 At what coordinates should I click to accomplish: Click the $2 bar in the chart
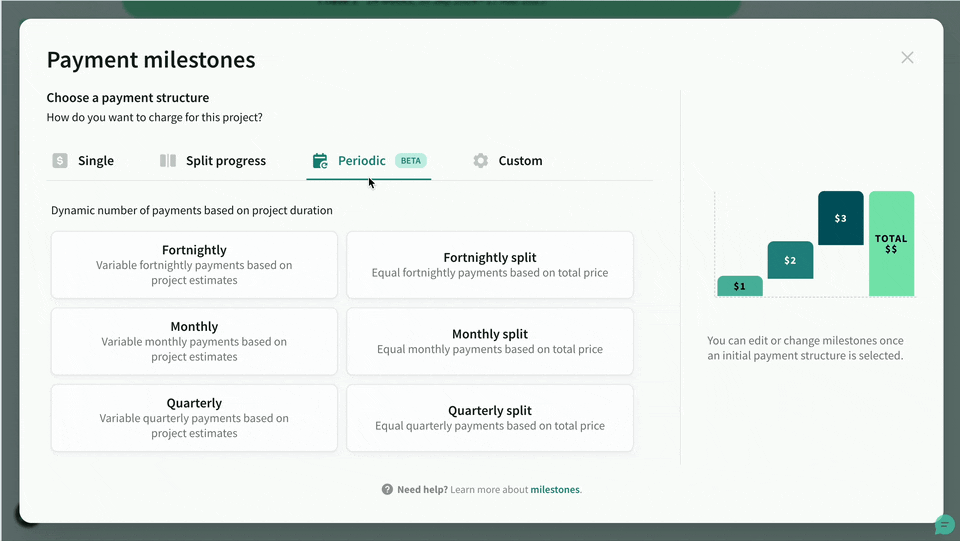coord(790,260)
